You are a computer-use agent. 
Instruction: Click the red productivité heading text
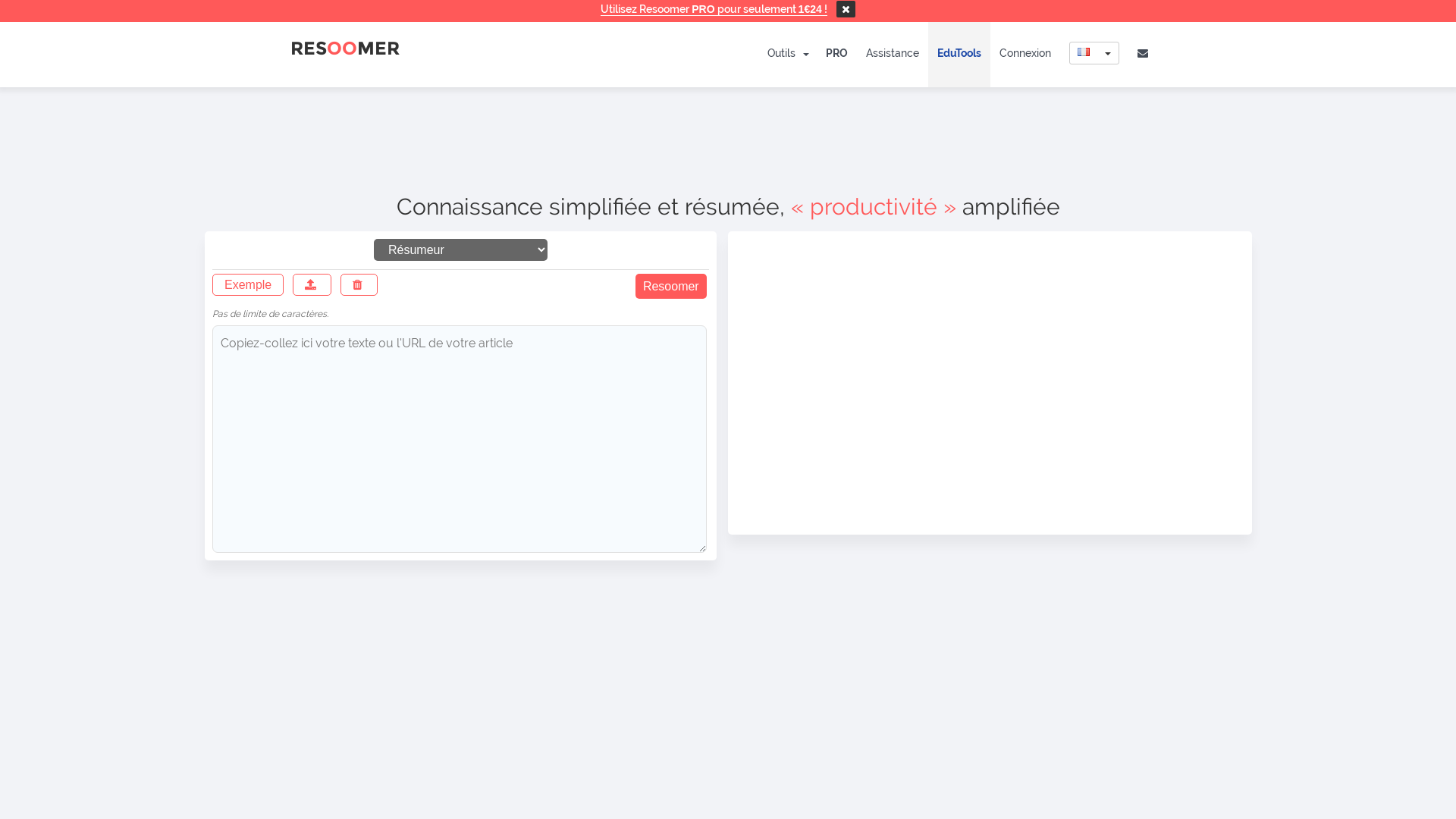[x=873, y=207]
